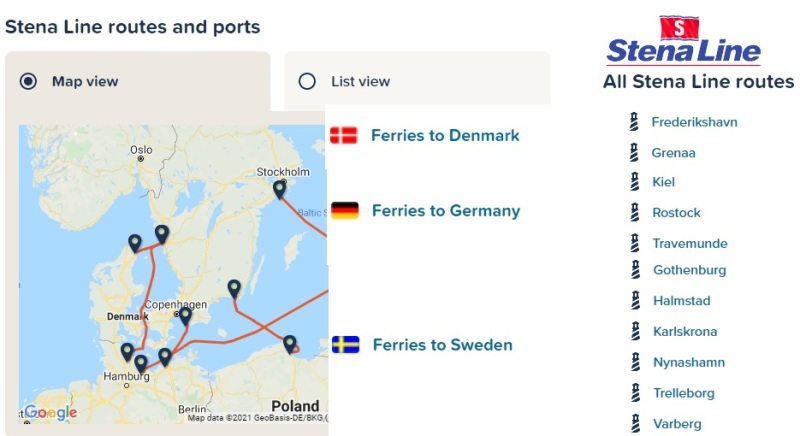Click the map pin on Poland's coast
This screenshot has height=436, width=800.
click(290, 344)
